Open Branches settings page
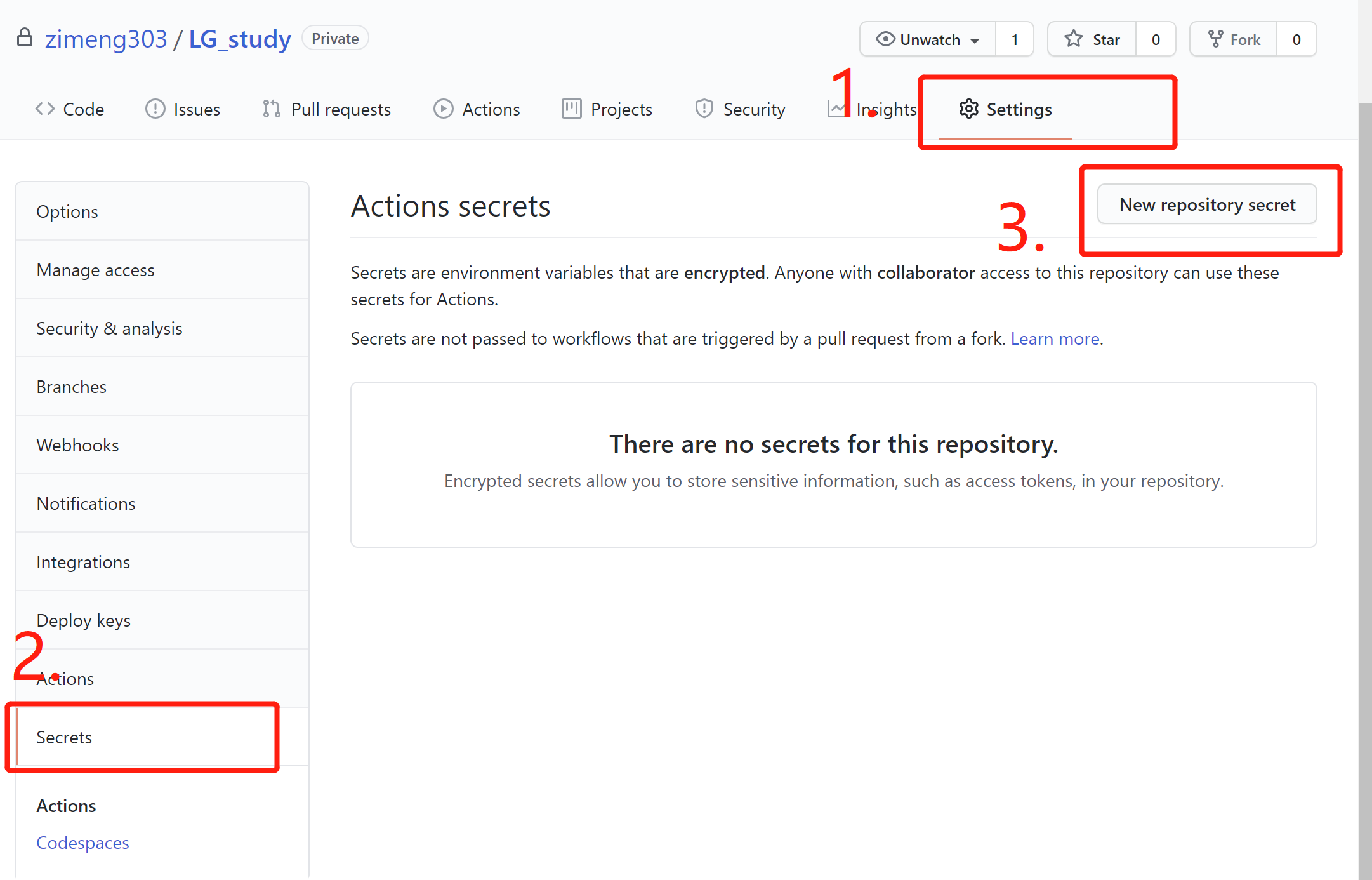This screenshot has width=1372, height=880. coord(162,387)
